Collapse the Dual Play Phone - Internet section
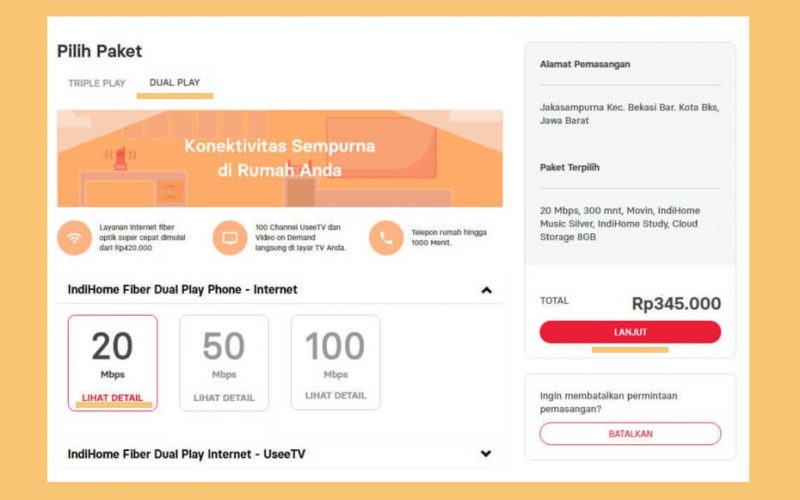The height and width of the screenshot is (500, 800). (486, 290)
